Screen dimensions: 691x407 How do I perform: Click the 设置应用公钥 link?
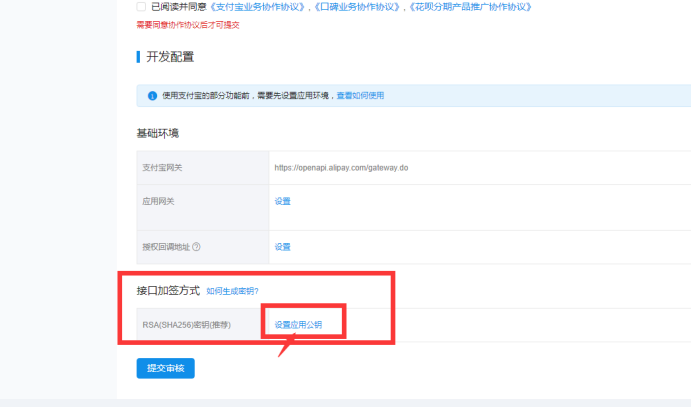coord(298,325)
